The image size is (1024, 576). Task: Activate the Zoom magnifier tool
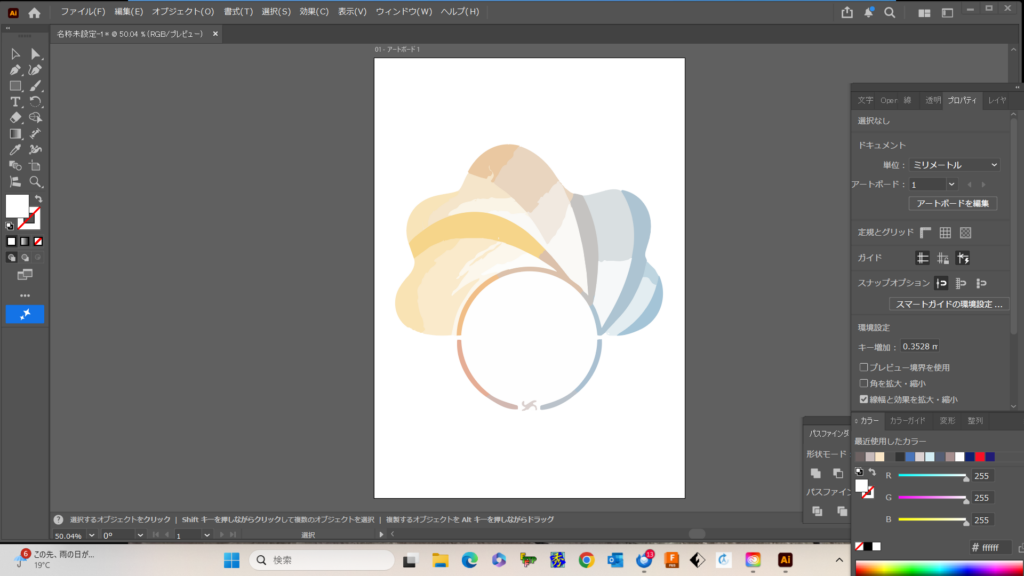[x=35, y=182]
